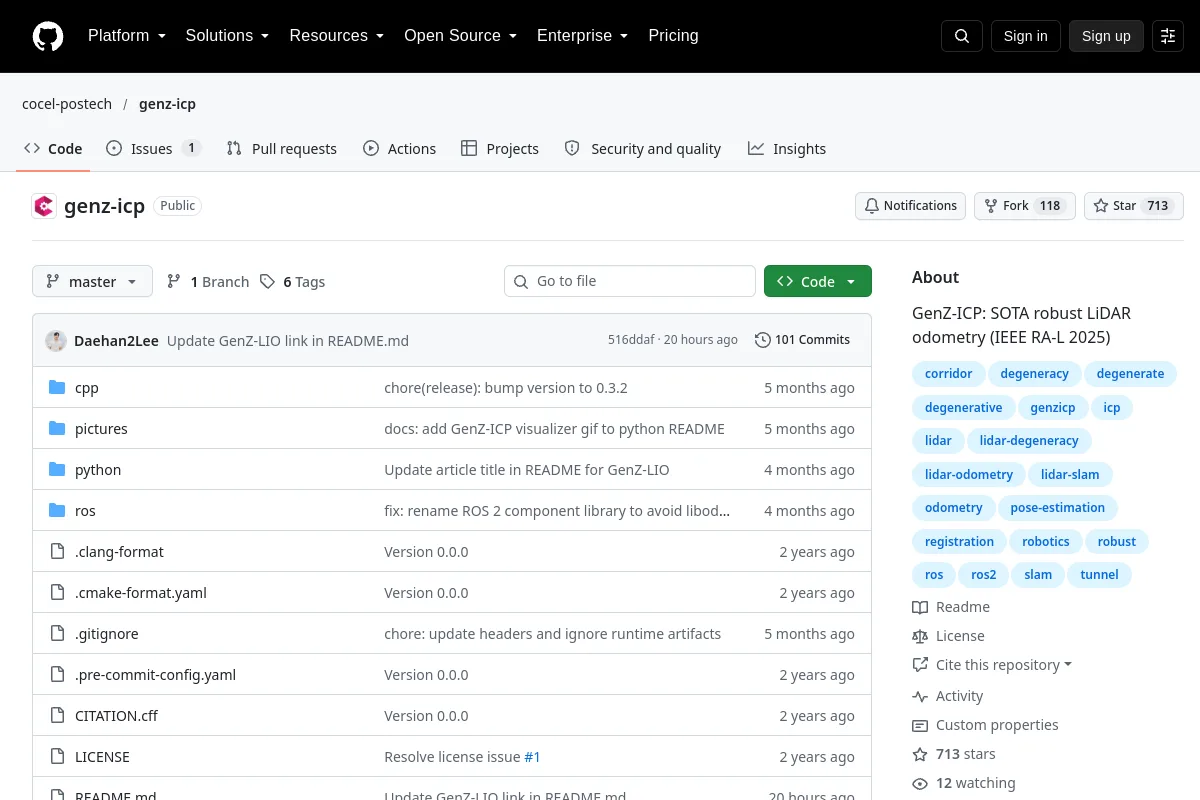
Task: Click the .clang-format file icon
Action: [x=57, y=552]
